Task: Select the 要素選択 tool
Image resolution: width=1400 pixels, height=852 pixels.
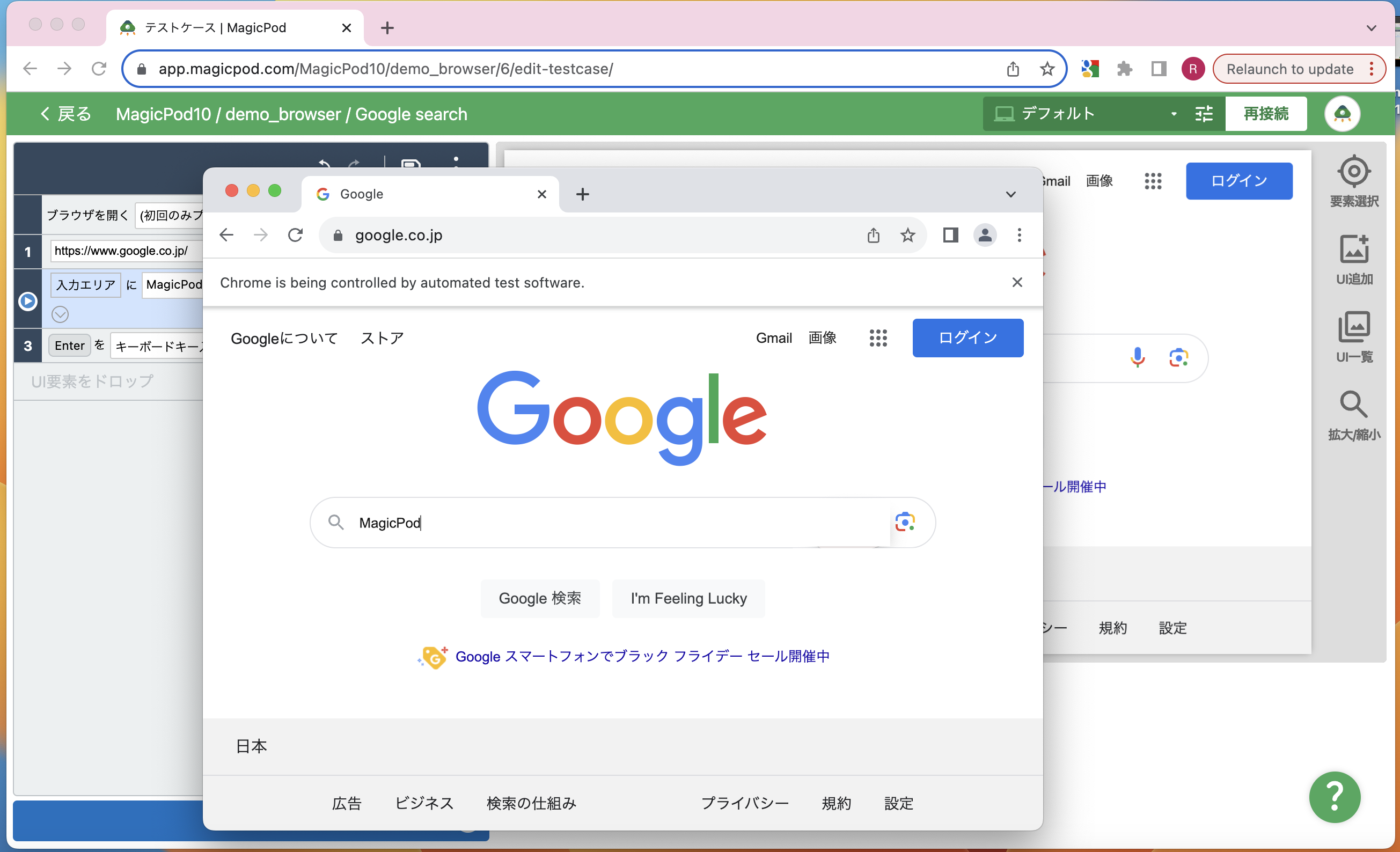Action: coord(1353,181)
